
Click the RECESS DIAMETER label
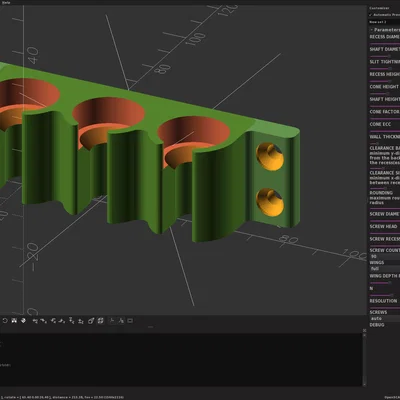click(385, 37)
